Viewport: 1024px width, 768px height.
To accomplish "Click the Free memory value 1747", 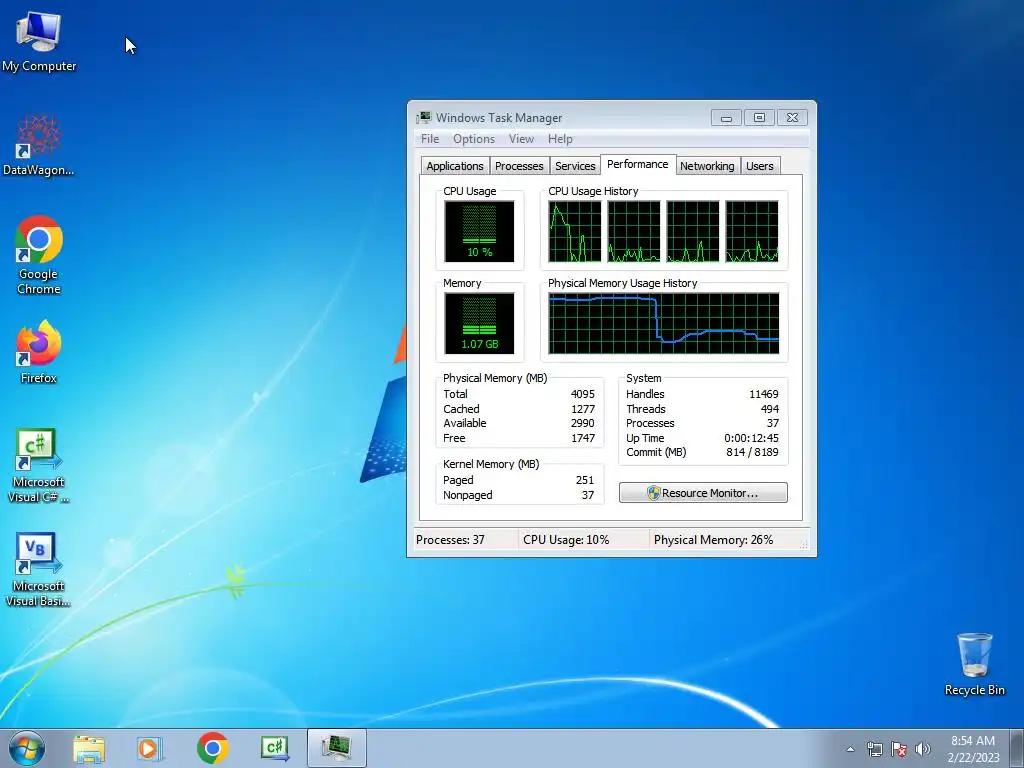I will tap(583, 438).
